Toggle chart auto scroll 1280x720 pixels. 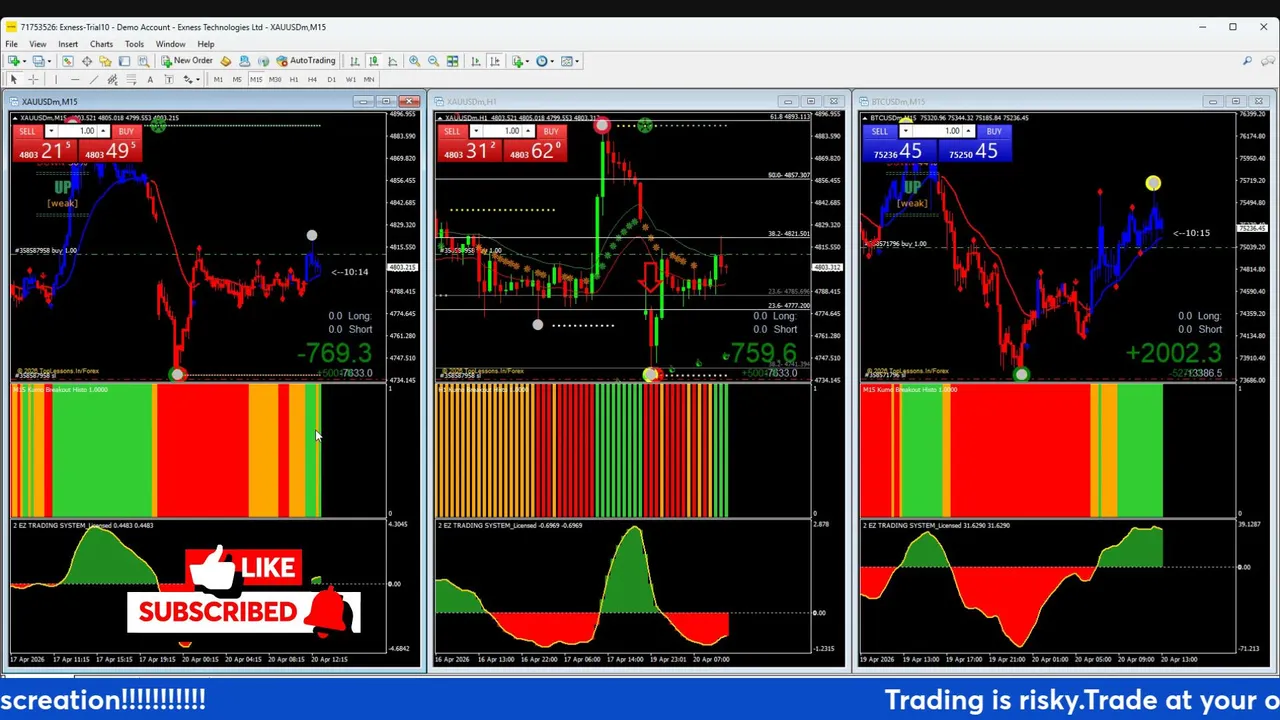point(475,61)
